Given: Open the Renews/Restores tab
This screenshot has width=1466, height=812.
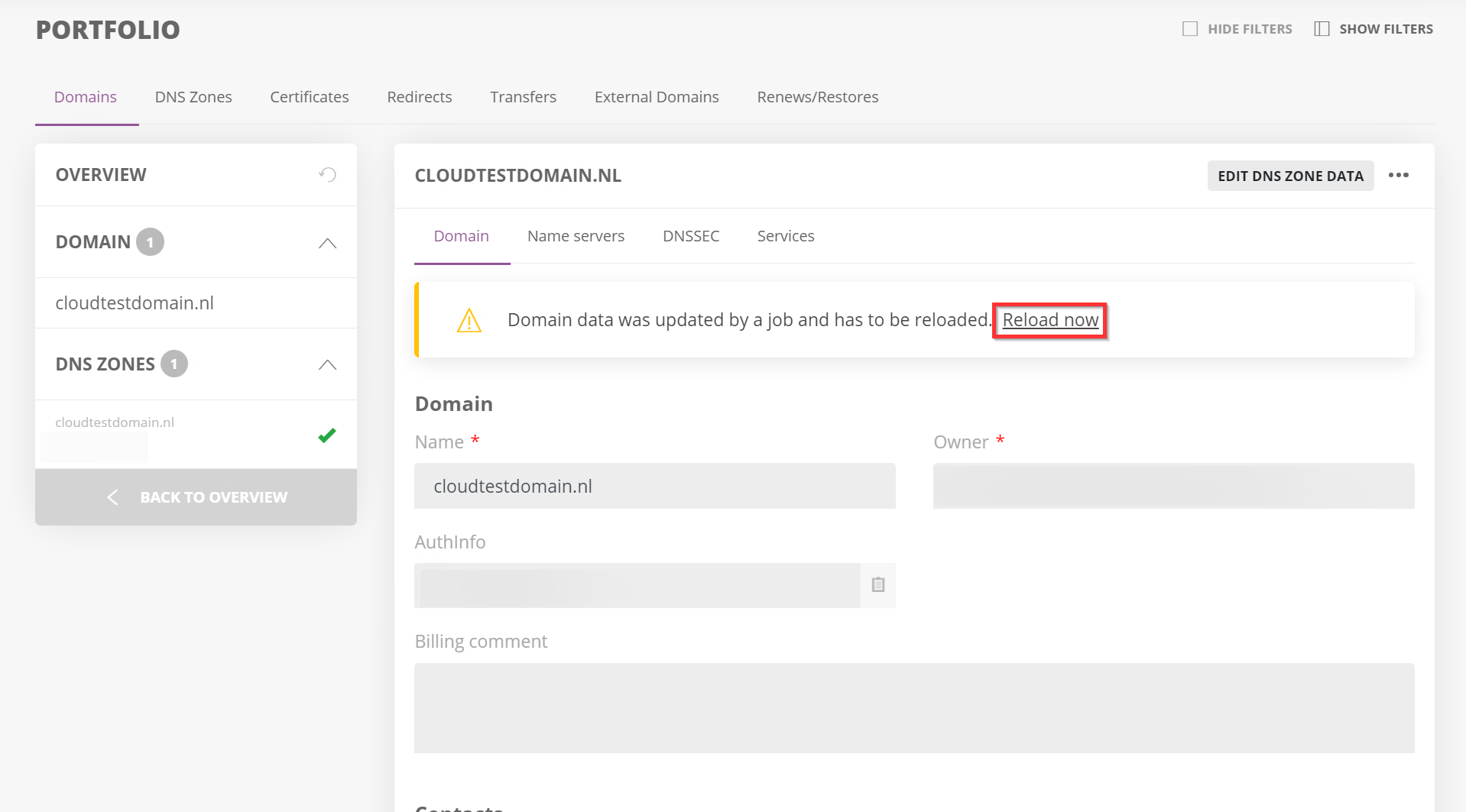Looking at the screenshot, I should pyautogui.click(x=818, y=97).
